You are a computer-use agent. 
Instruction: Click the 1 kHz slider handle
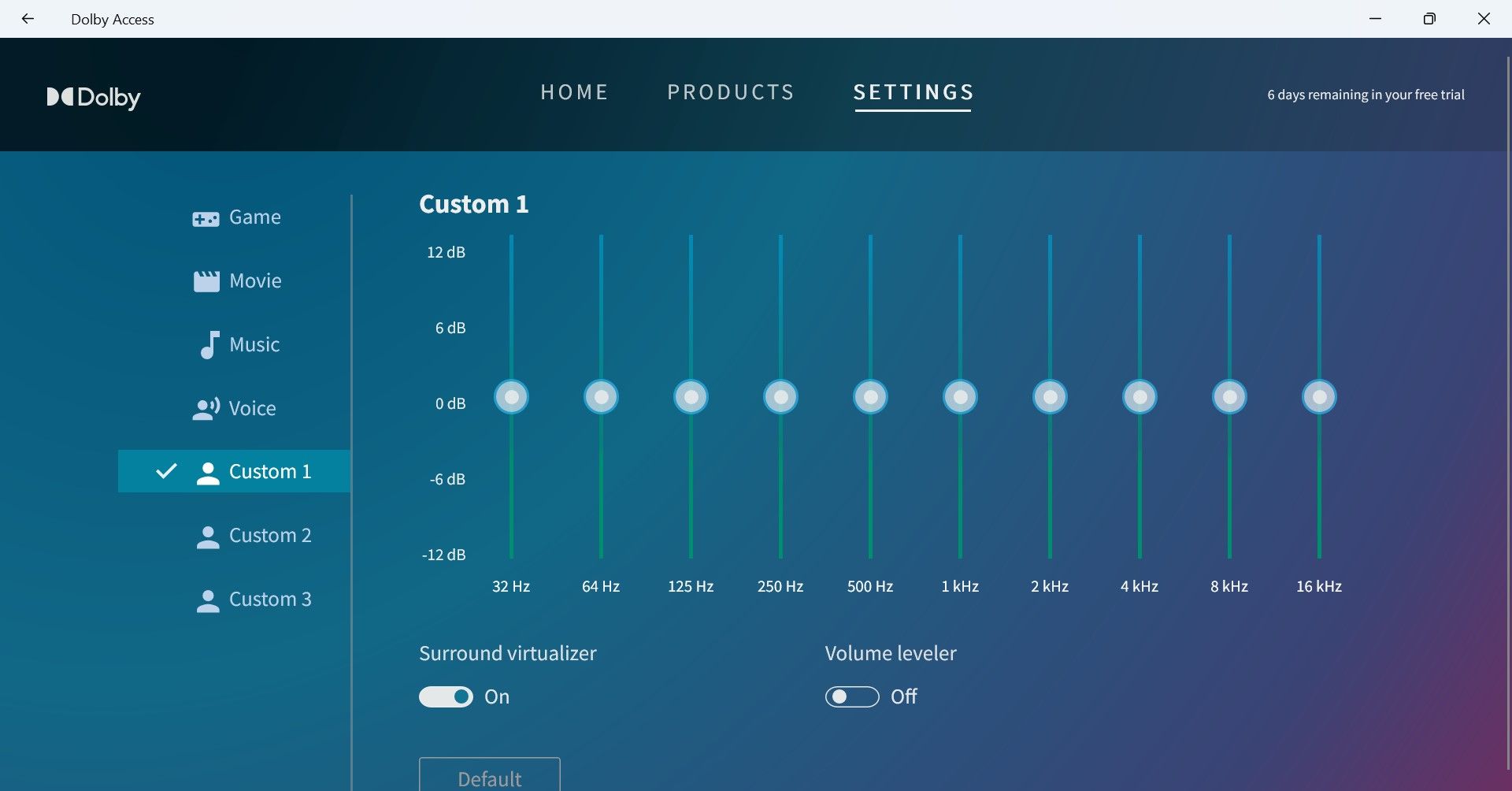[960, 397]
